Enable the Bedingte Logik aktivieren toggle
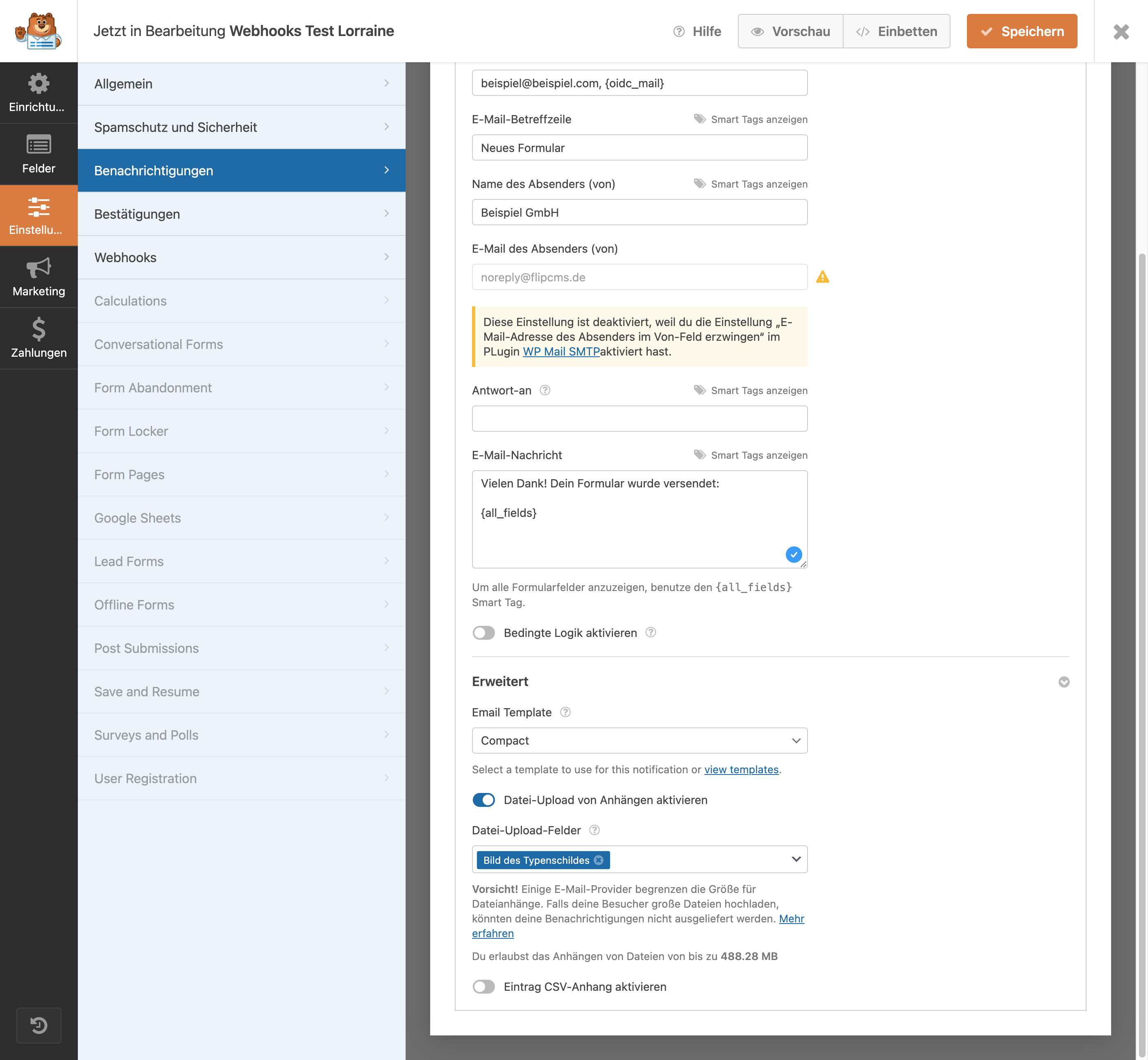Screen dimensions: 1148x1060 coord(483,633)
